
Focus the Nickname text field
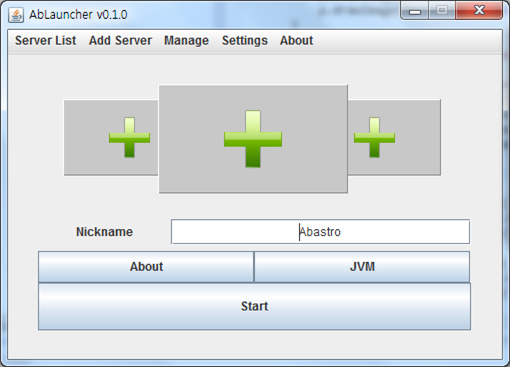click(320, 232)
